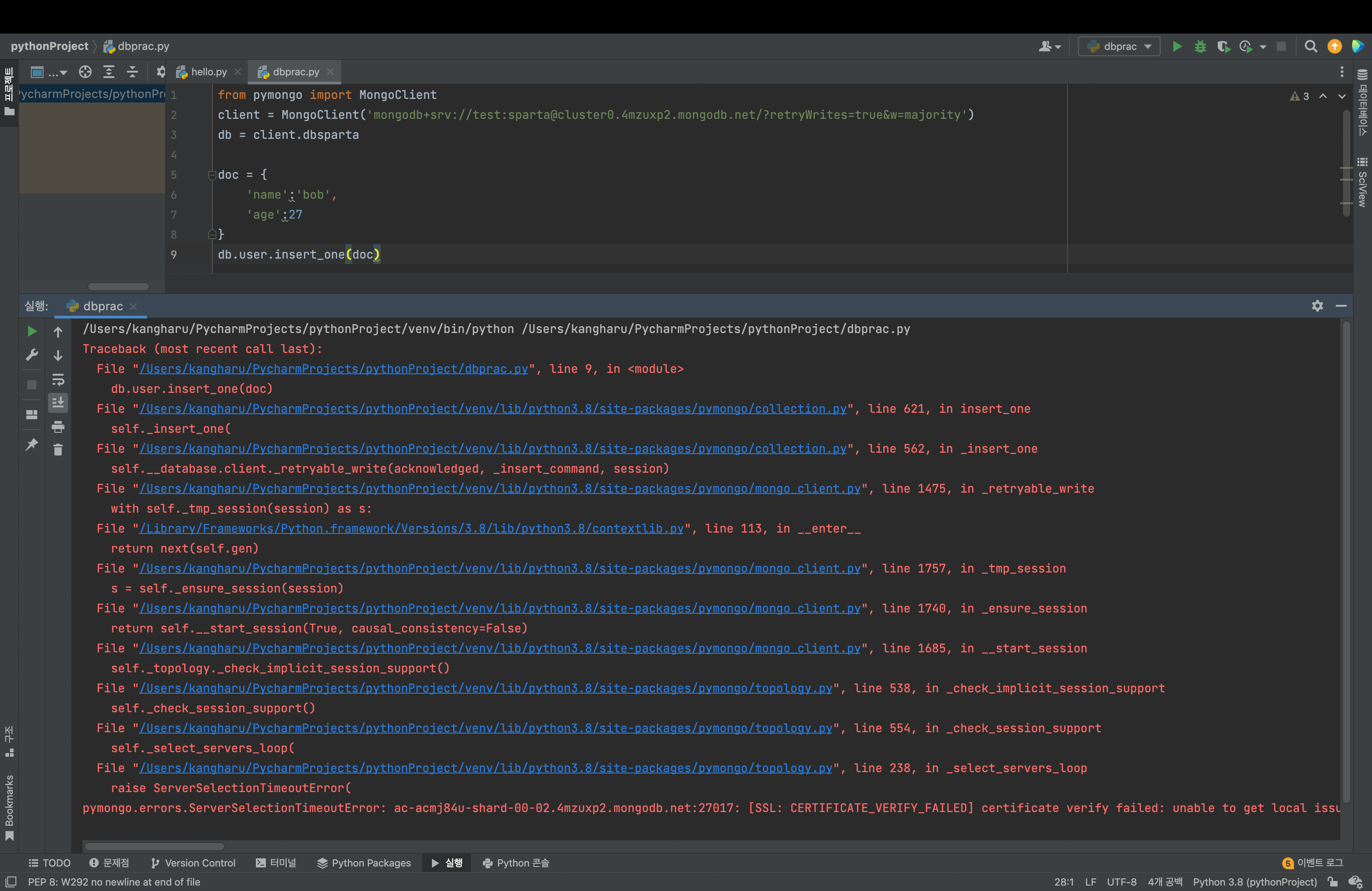Open indent settings '4개 공백'
Viewport: 1372px width, 891px height.
1165,882
